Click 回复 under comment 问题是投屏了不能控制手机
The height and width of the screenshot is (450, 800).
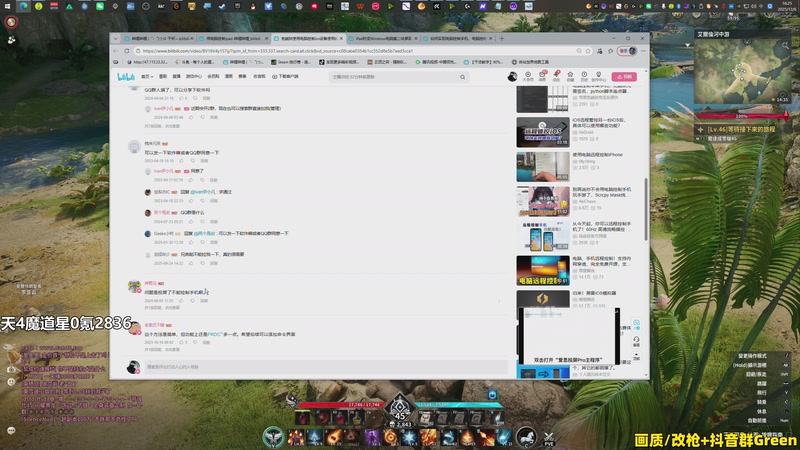[204, 301]
